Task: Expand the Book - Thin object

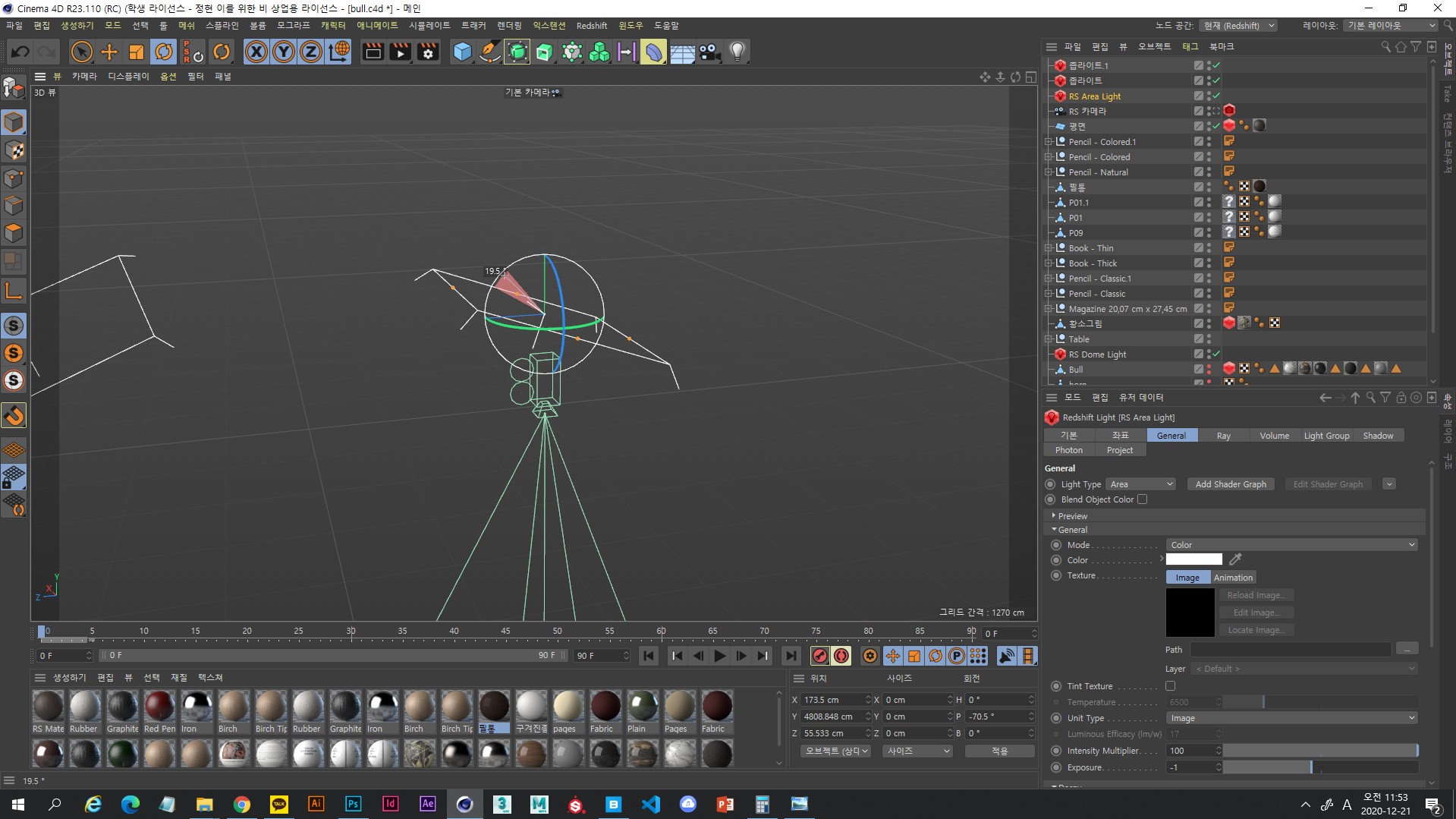Action: 1049,248
